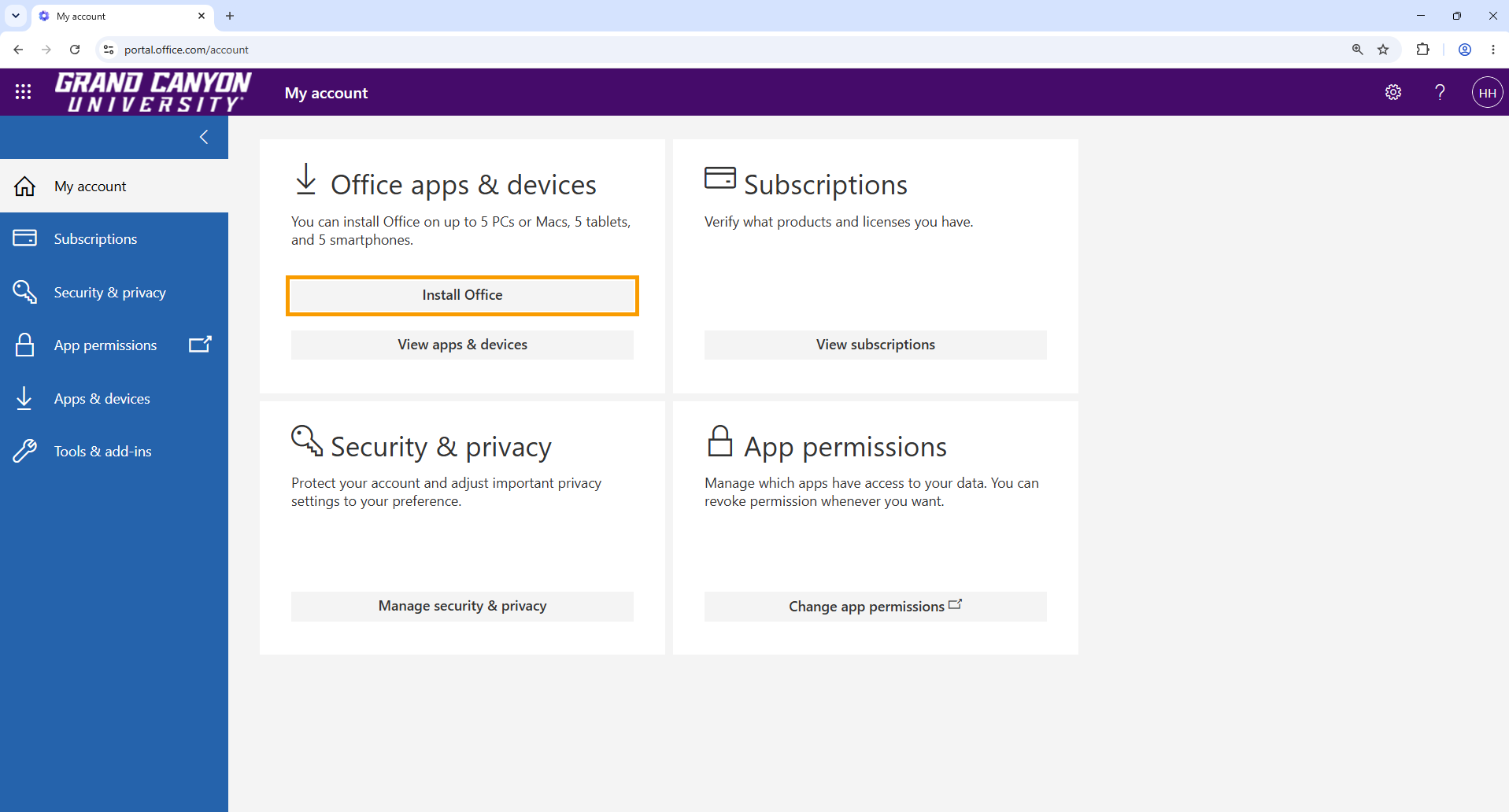Image resolution: width=1509 pixels, height=812 pixels.
Task: Click Manage security & privacy button
Action: click(x=462, y=606)
